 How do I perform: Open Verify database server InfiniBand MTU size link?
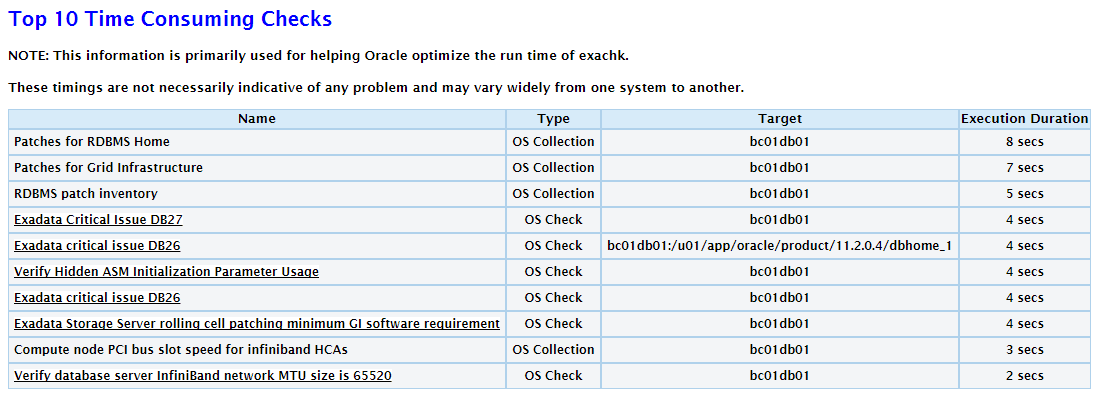tap(203, 376)
